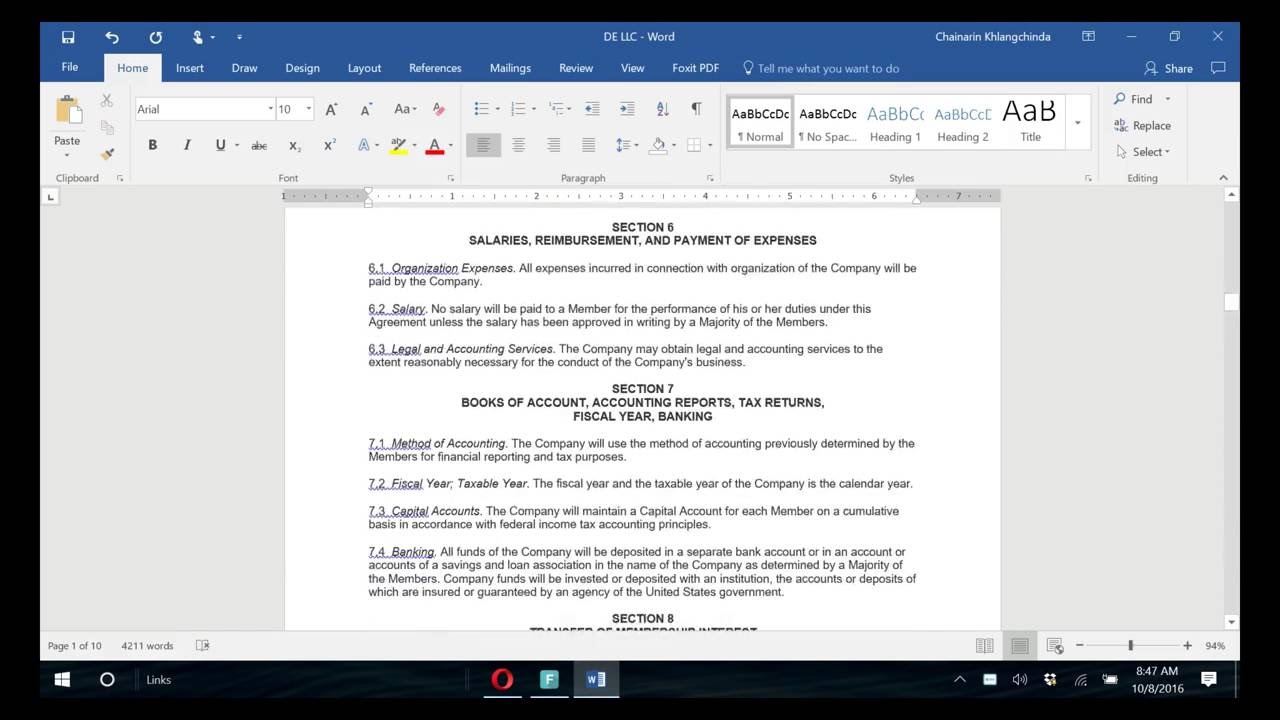Image resolution: width=1280 pixels, height=720 pixels.
Task: Toggle show paragraph marks
Action: coord(696,109)
